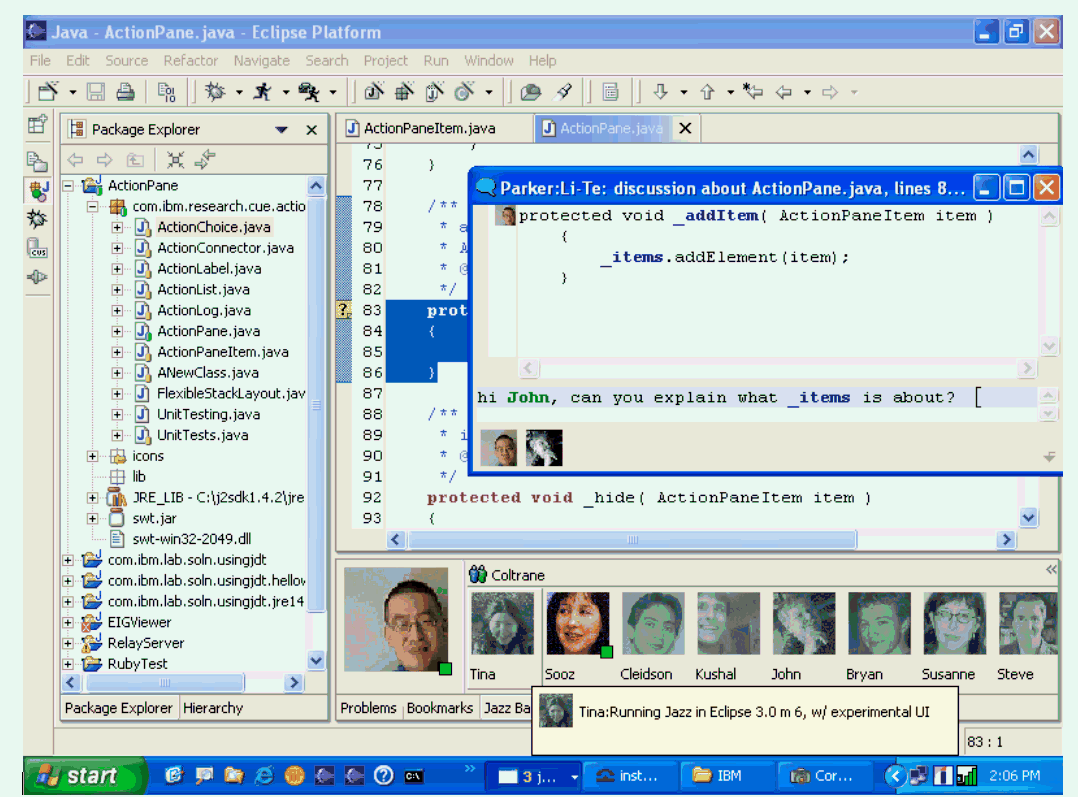The height and width of the screenshot is (797, 1078).
Task: Click the Run running-man toolbar icon
Action: [x=262, y=93]
